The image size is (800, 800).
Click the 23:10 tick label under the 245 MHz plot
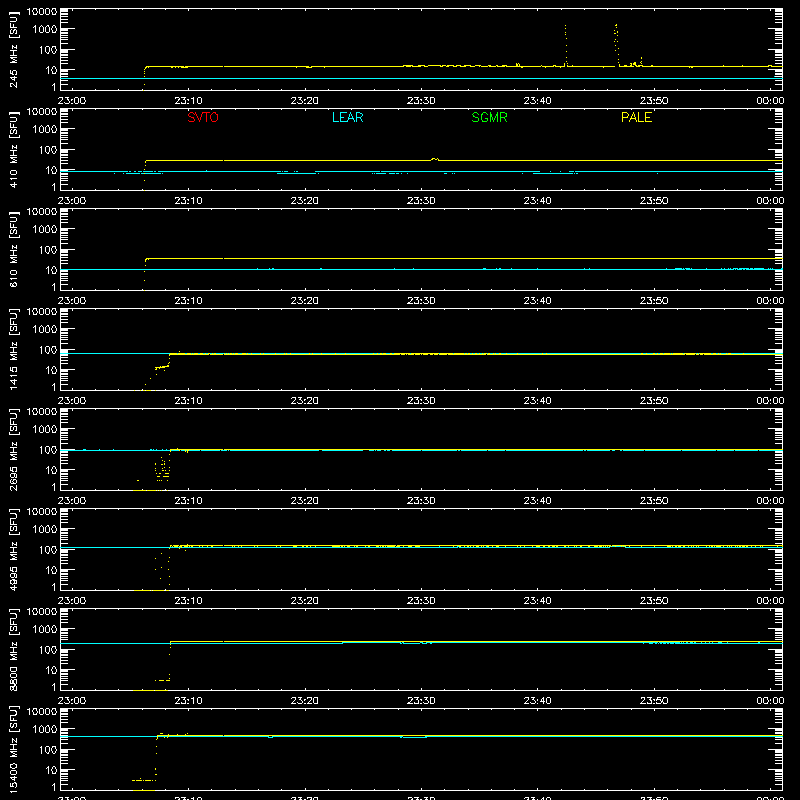(x=188, y=101)
